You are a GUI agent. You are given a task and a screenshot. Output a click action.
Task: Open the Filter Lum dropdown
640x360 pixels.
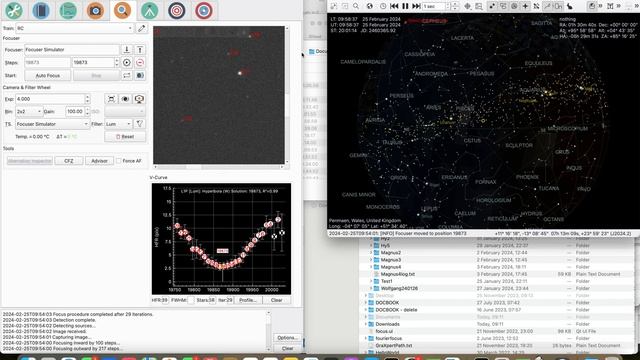coord(118,124)
